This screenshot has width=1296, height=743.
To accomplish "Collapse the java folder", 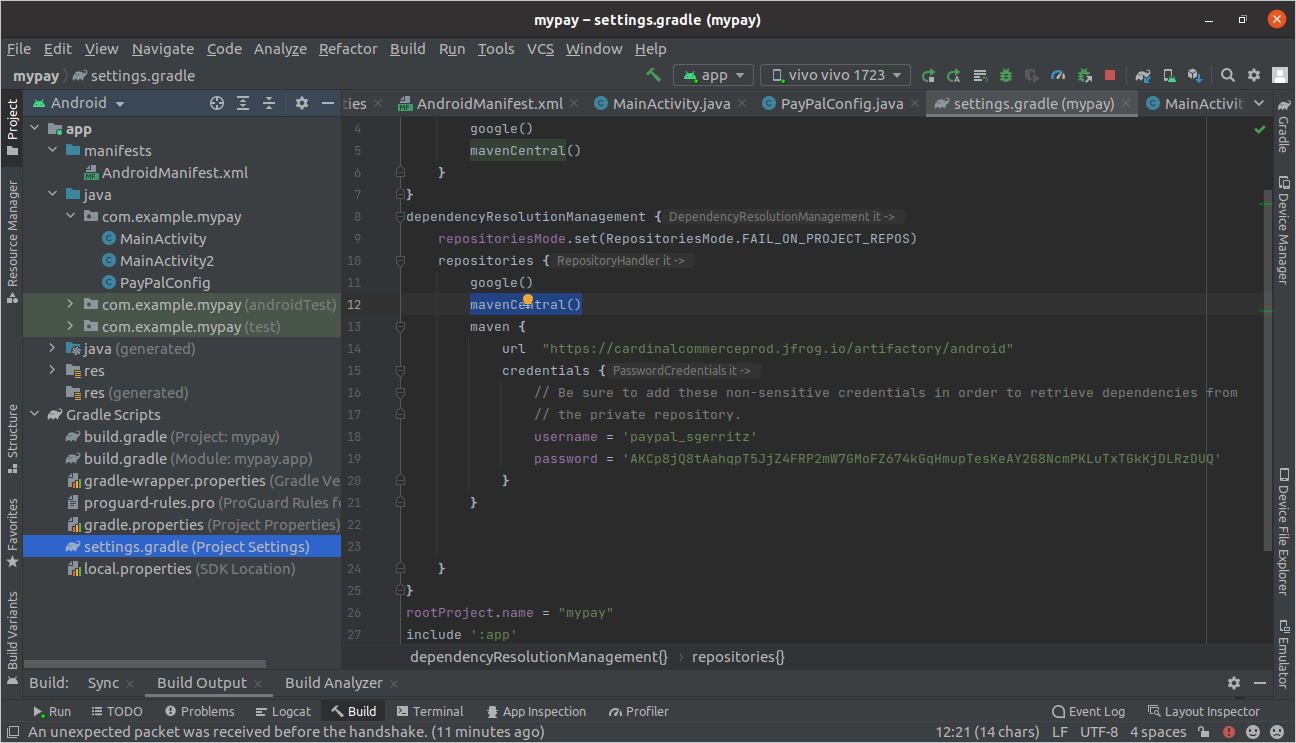I will click(52, 195).
